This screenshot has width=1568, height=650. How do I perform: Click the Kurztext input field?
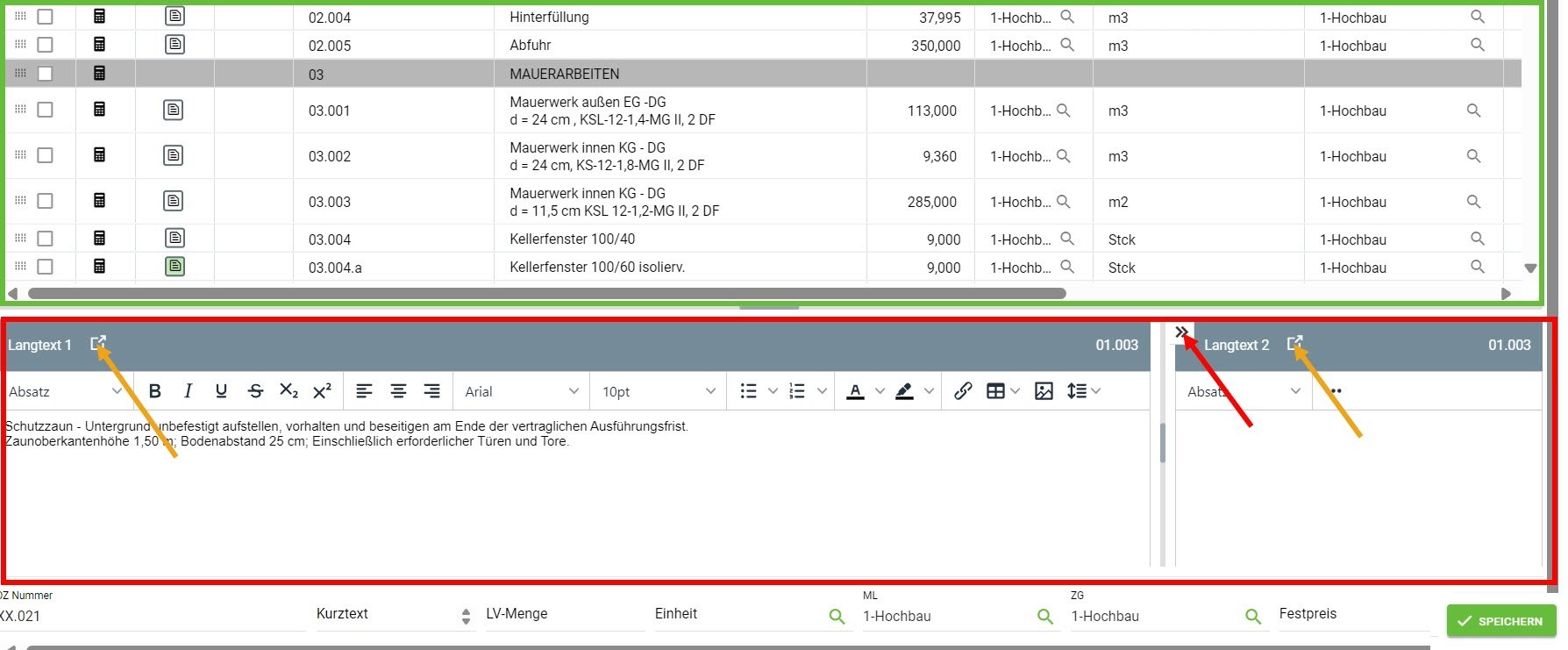point(386,614)
